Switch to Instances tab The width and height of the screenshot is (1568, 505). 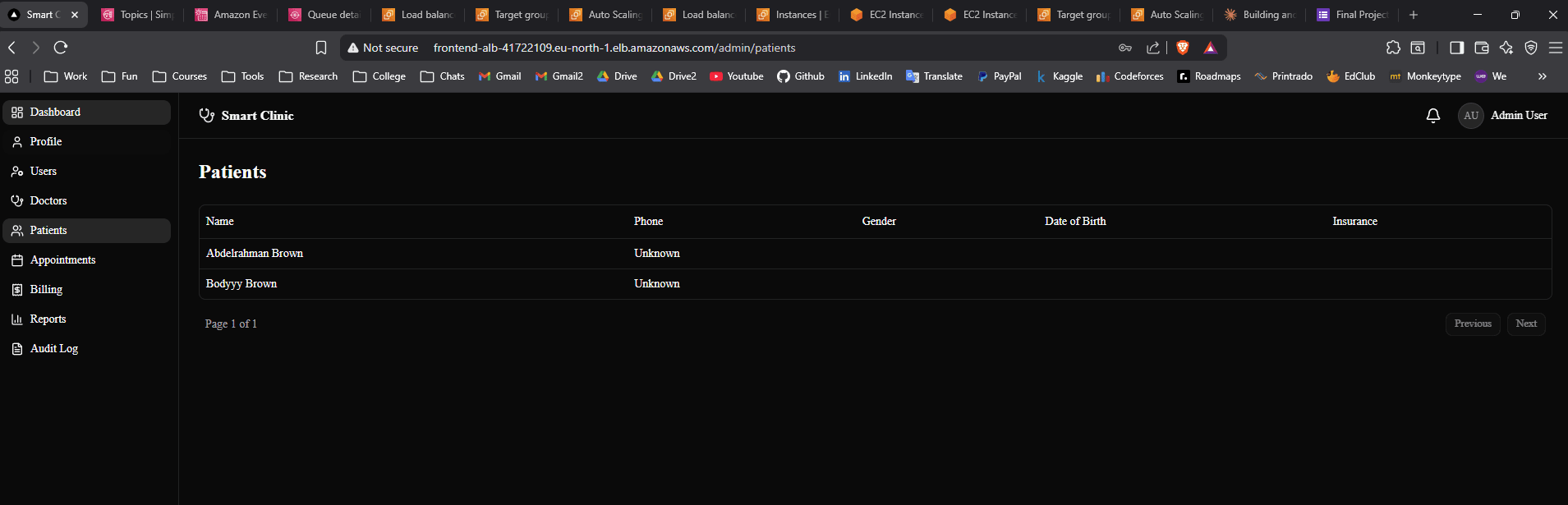click(x=794, y=15)
